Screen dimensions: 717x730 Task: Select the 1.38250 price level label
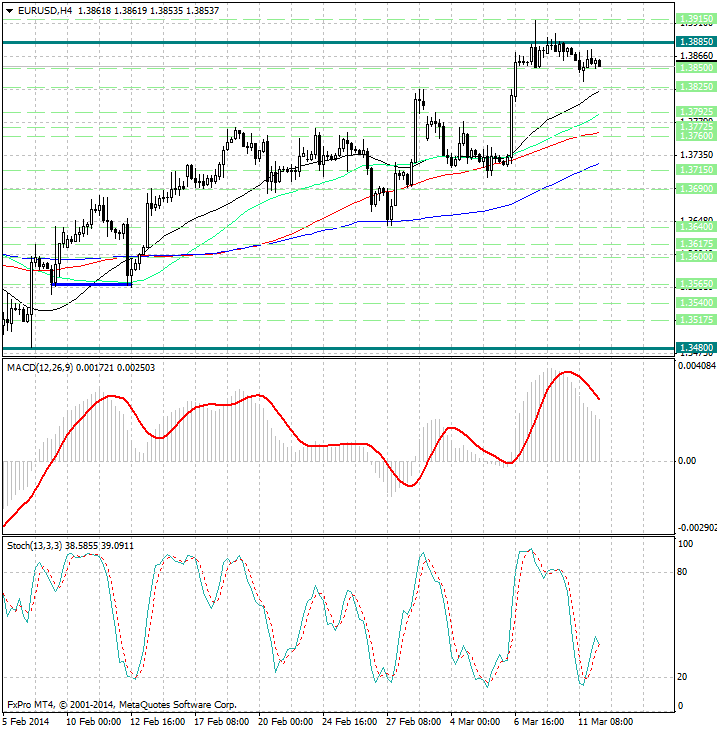coord(696,87)
